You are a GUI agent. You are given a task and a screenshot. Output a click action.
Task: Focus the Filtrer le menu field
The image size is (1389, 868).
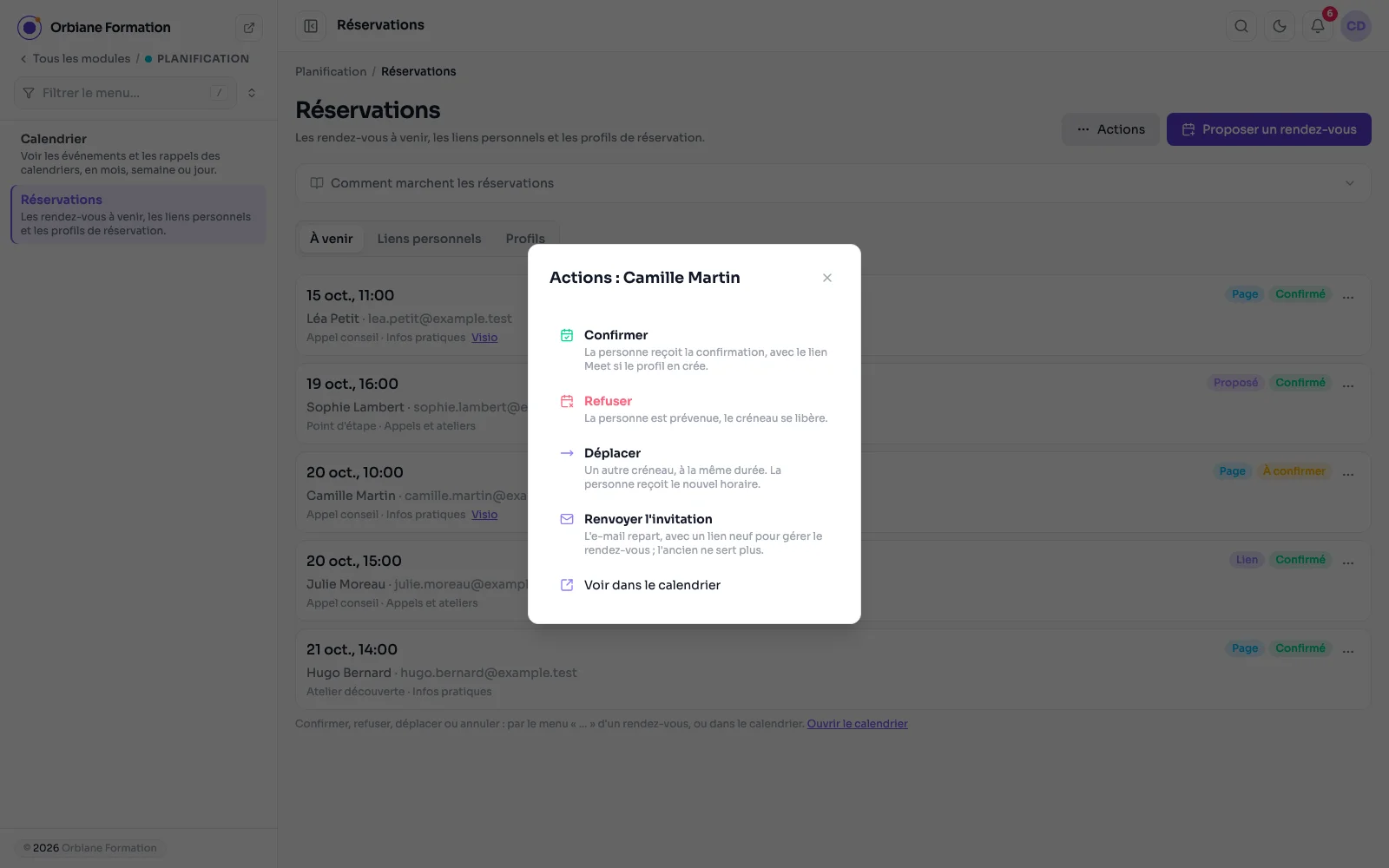tap(125, 93)
